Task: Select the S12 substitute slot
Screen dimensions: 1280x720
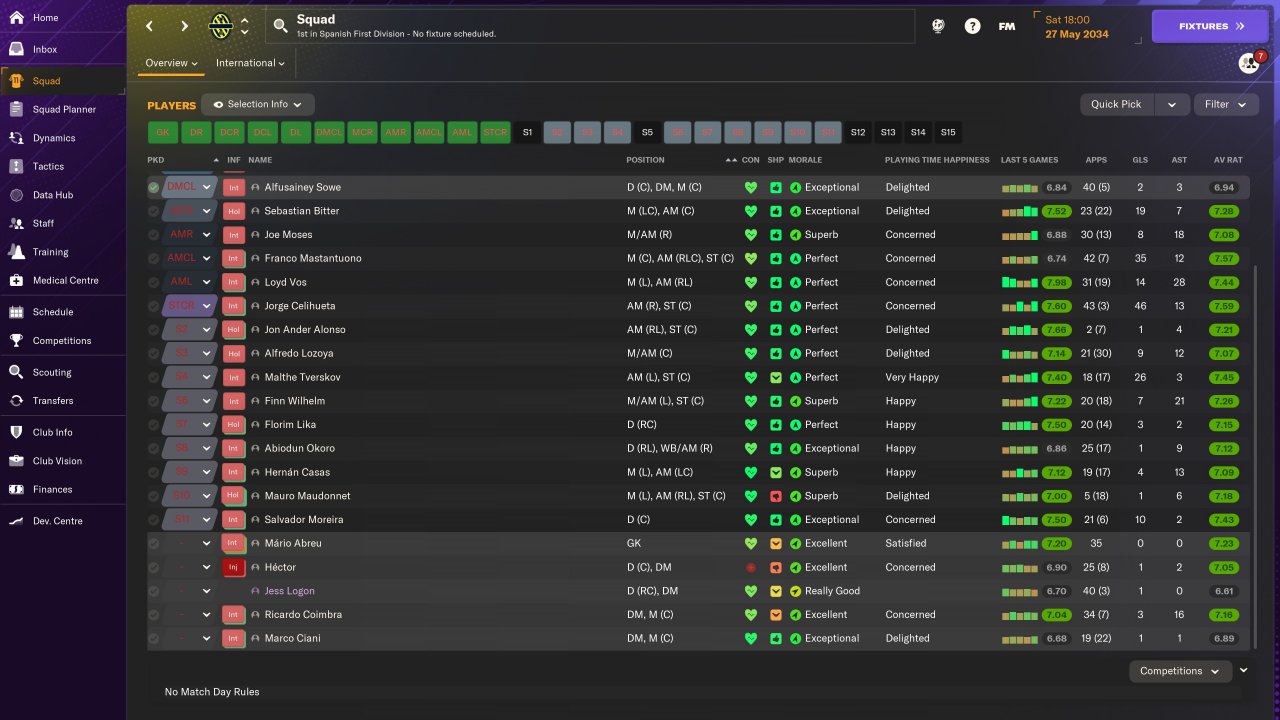Action: (858, 132)
